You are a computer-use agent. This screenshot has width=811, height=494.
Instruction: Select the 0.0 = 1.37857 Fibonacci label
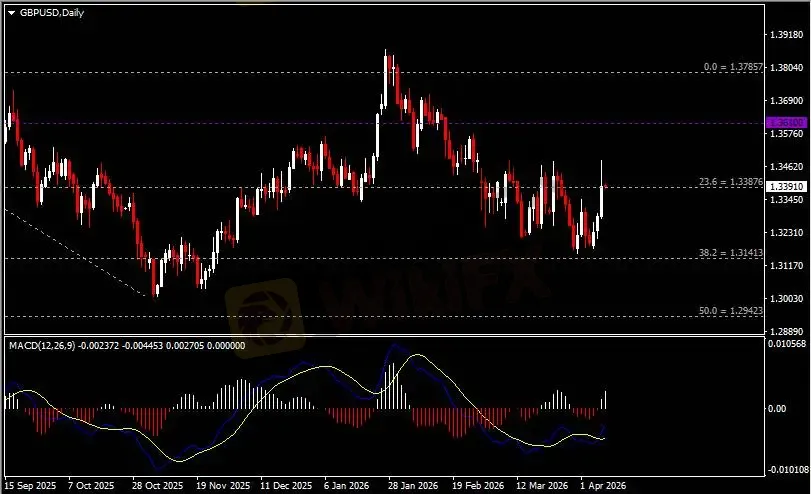click(x=733, y=67)
